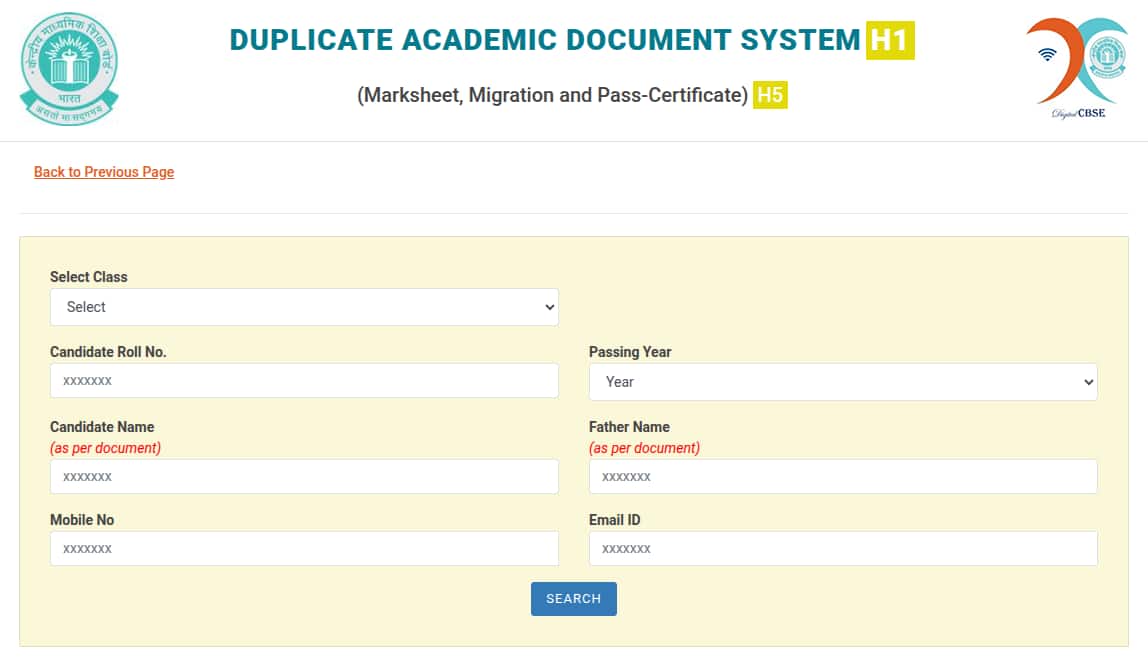The height and width of the screenshot is (658, 1148).
Task: Go back via Back to Previous Page link
Action: [104, 172]
